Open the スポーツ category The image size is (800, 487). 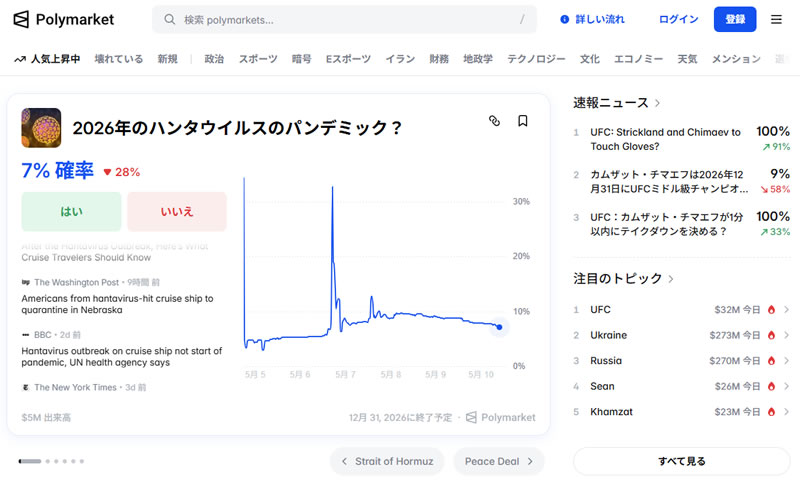(258, 59)
